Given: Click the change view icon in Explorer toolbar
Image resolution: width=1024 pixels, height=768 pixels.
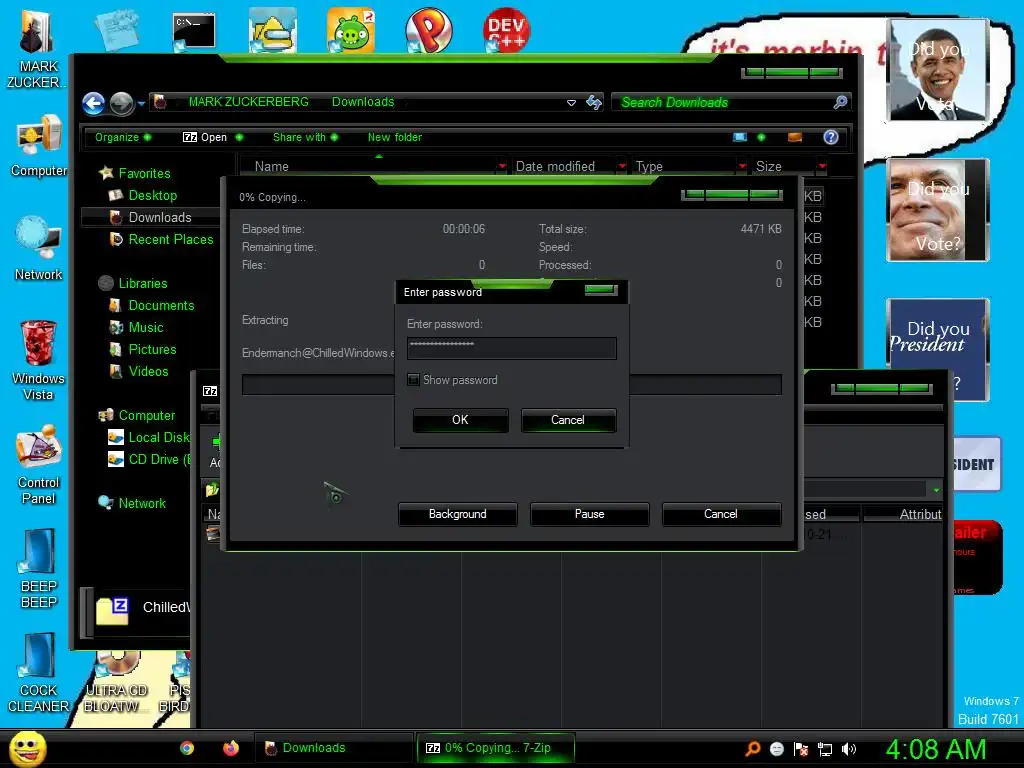Looking at the screenshot, I should [740, 137].
